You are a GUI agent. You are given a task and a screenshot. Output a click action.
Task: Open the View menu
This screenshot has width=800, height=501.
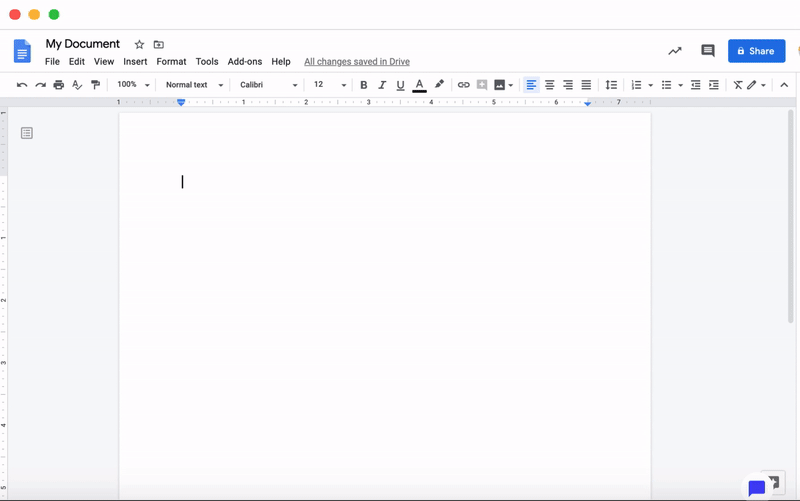tap(104, 62)
